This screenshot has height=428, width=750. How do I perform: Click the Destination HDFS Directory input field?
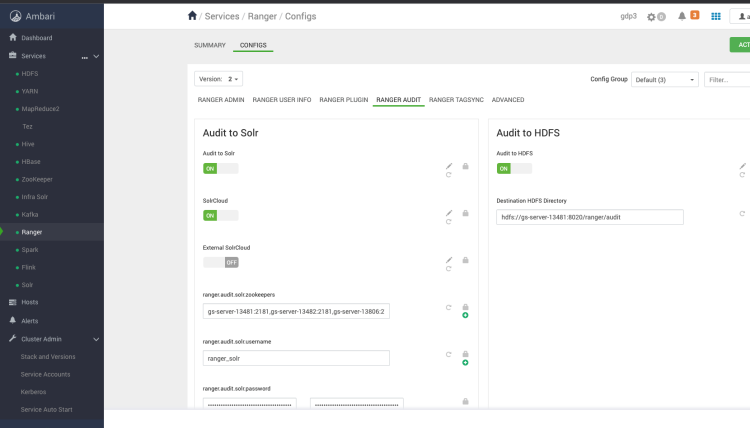pos(590,217)
